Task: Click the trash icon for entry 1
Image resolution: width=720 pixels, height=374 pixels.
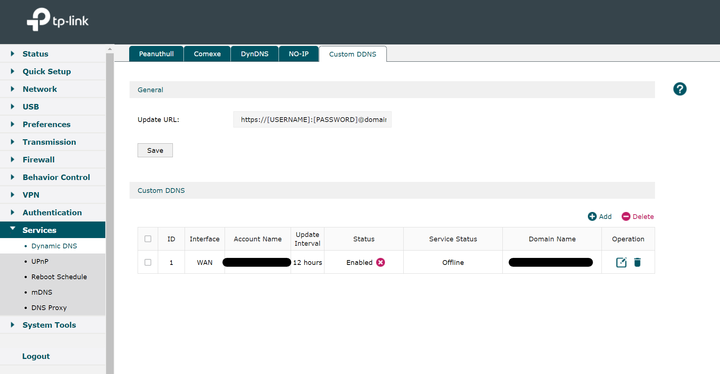Action: (637, 262)
